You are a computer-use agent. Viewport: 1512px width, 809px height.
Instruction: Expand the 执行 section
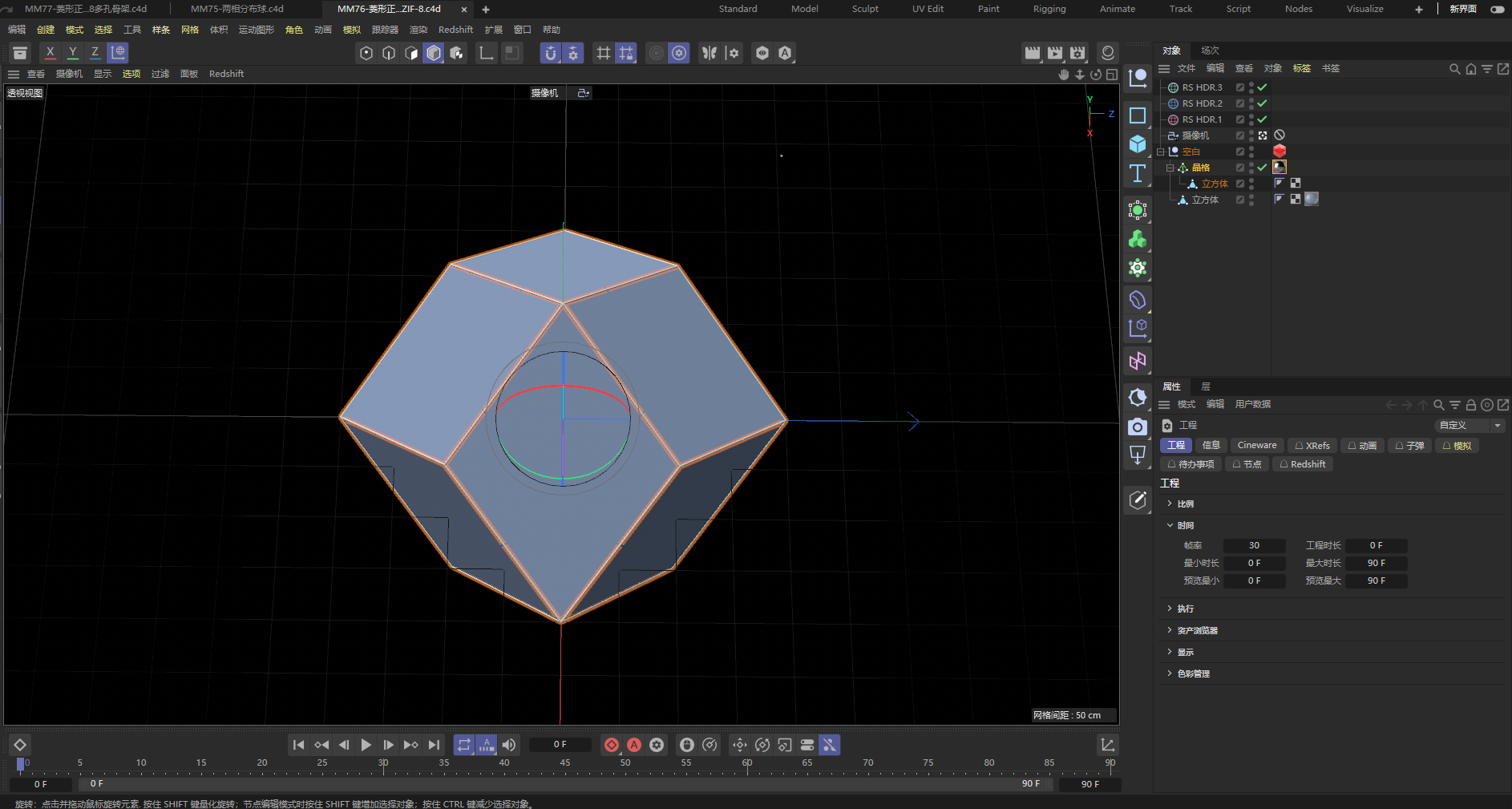(x=1170, y=609)
